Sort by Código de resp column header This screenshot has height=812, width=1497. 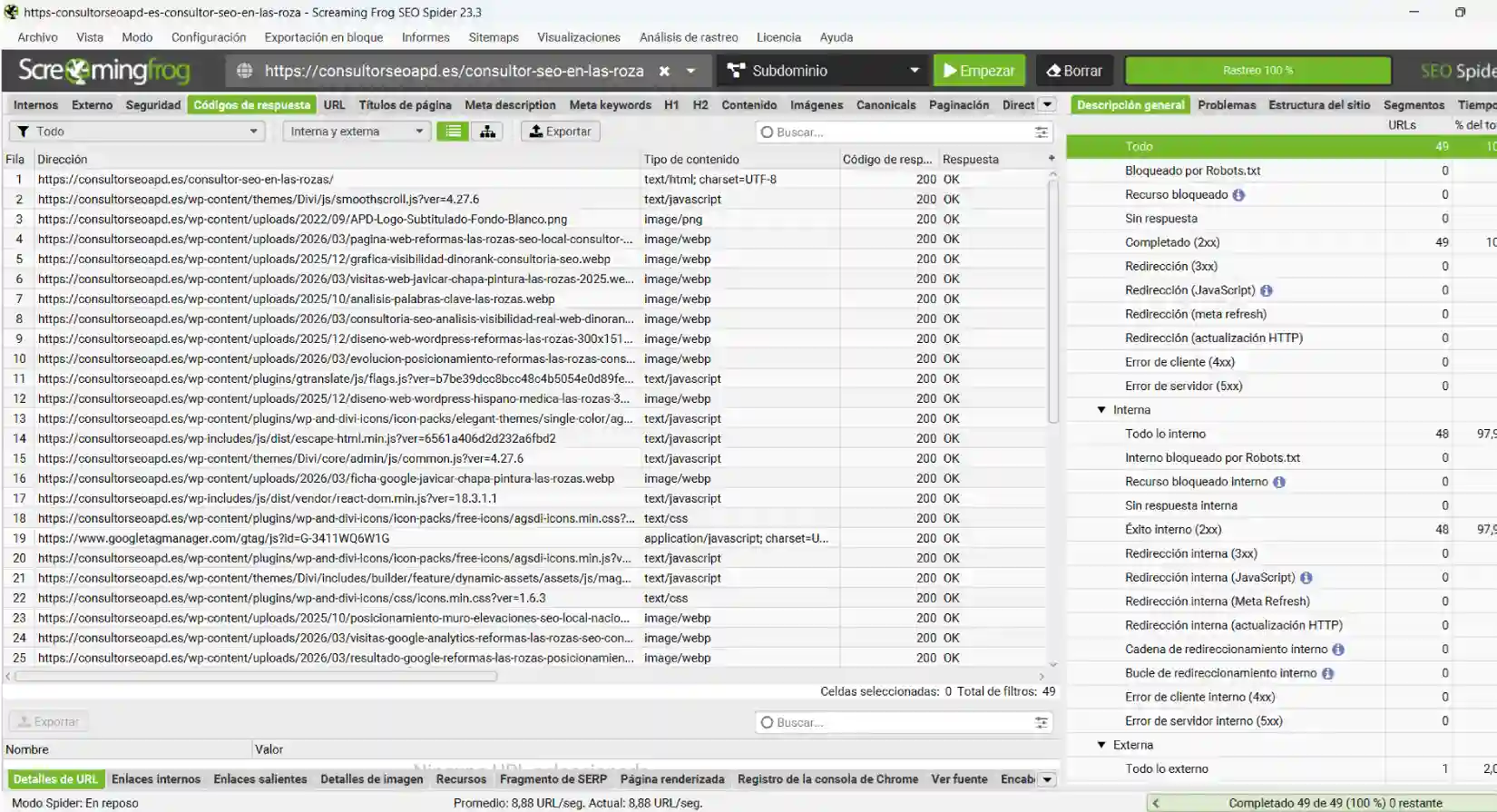pos(888,159)
